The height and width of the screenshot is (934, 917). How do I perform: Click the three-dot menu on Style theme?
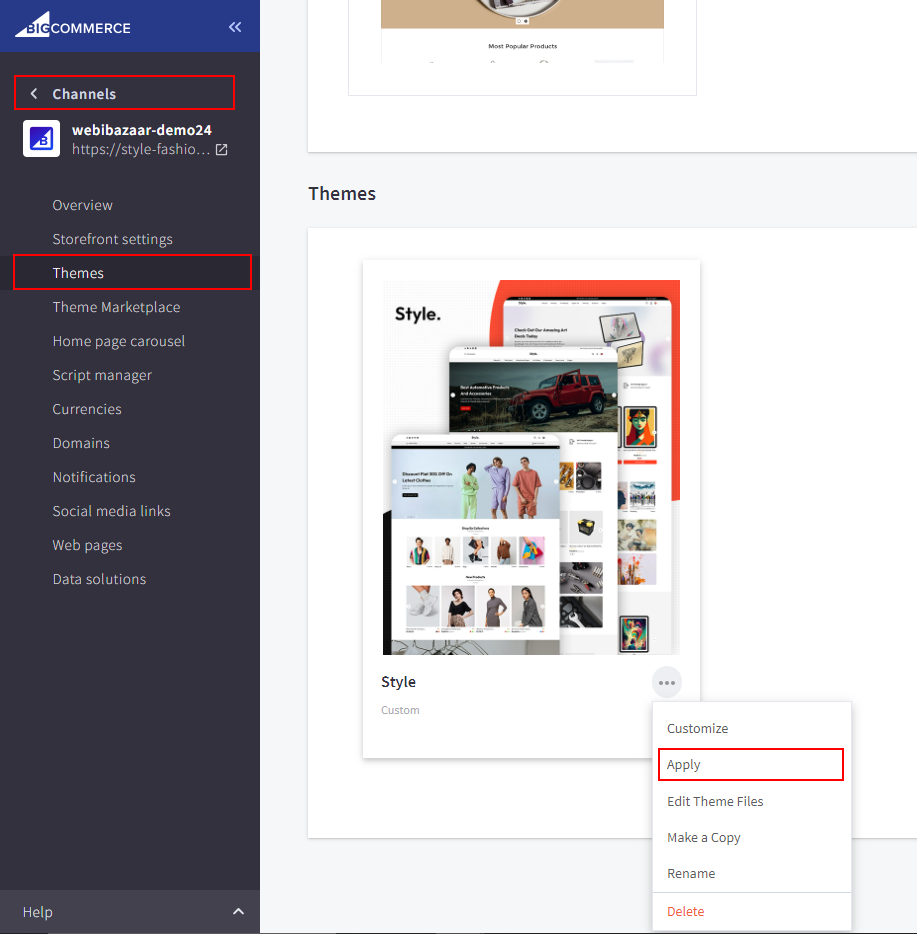[x=667, y=683]
